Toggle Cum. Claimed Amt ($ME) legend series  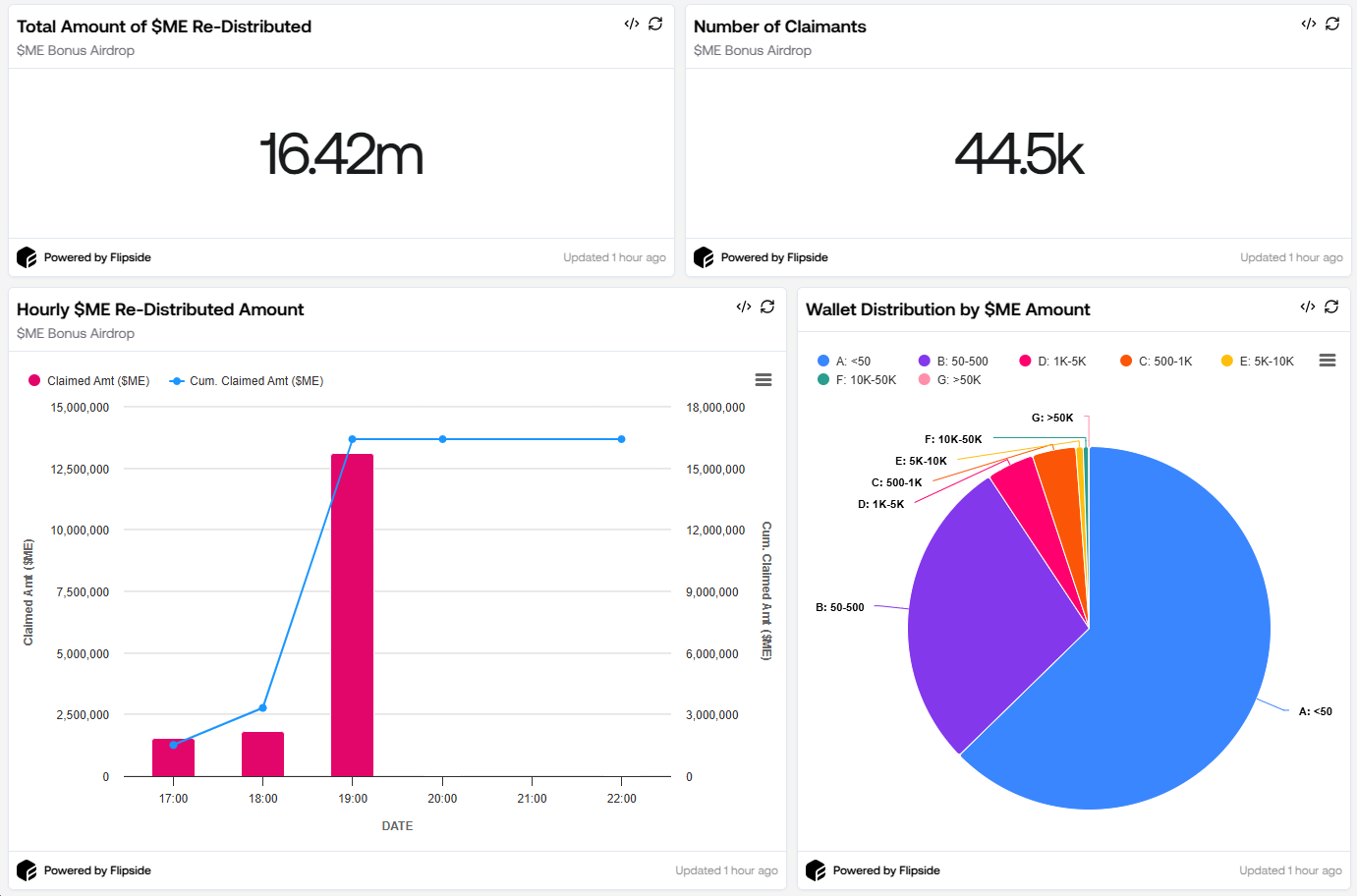coord(247,381)
